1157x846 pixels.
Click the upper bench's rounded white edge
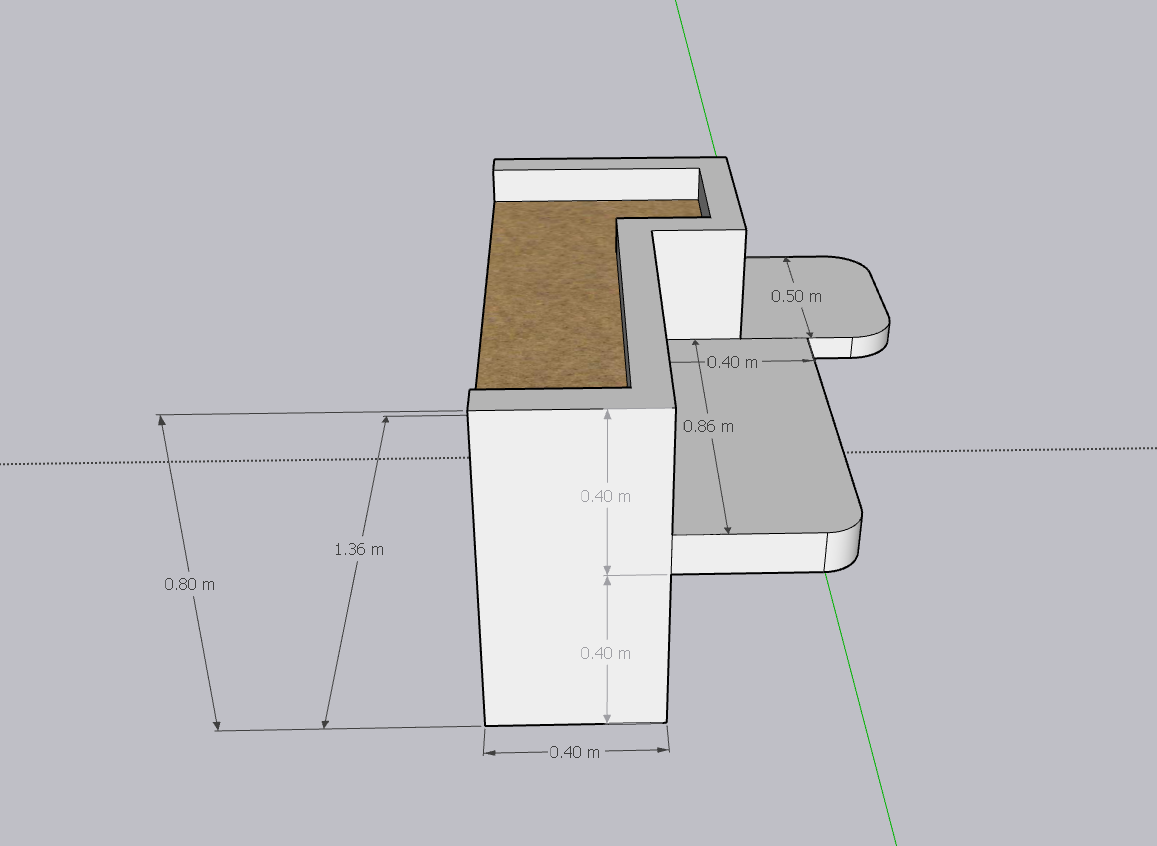coord(870,342)
